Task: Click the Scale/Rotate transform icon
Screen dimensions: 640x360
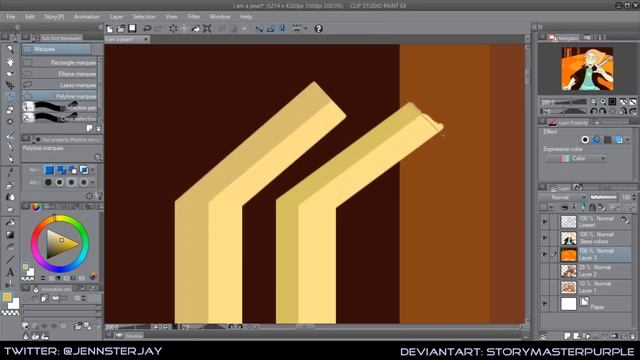Action: (x=207, y=29)
